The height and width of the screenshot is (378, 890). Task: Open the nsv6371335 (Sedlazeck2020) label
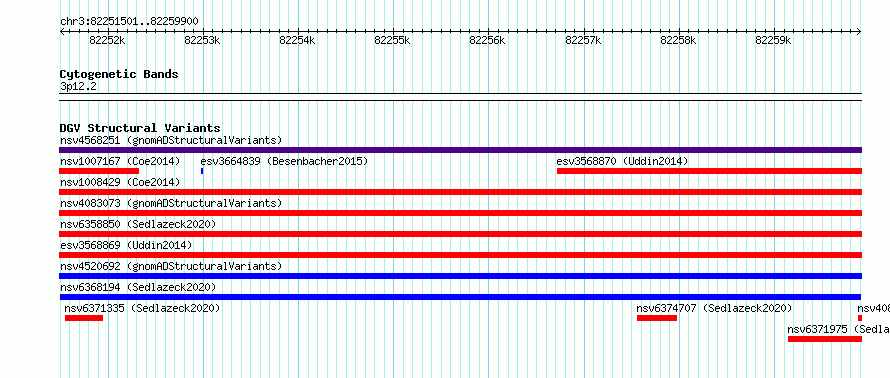pyautogui.click(x=142, y=308)
